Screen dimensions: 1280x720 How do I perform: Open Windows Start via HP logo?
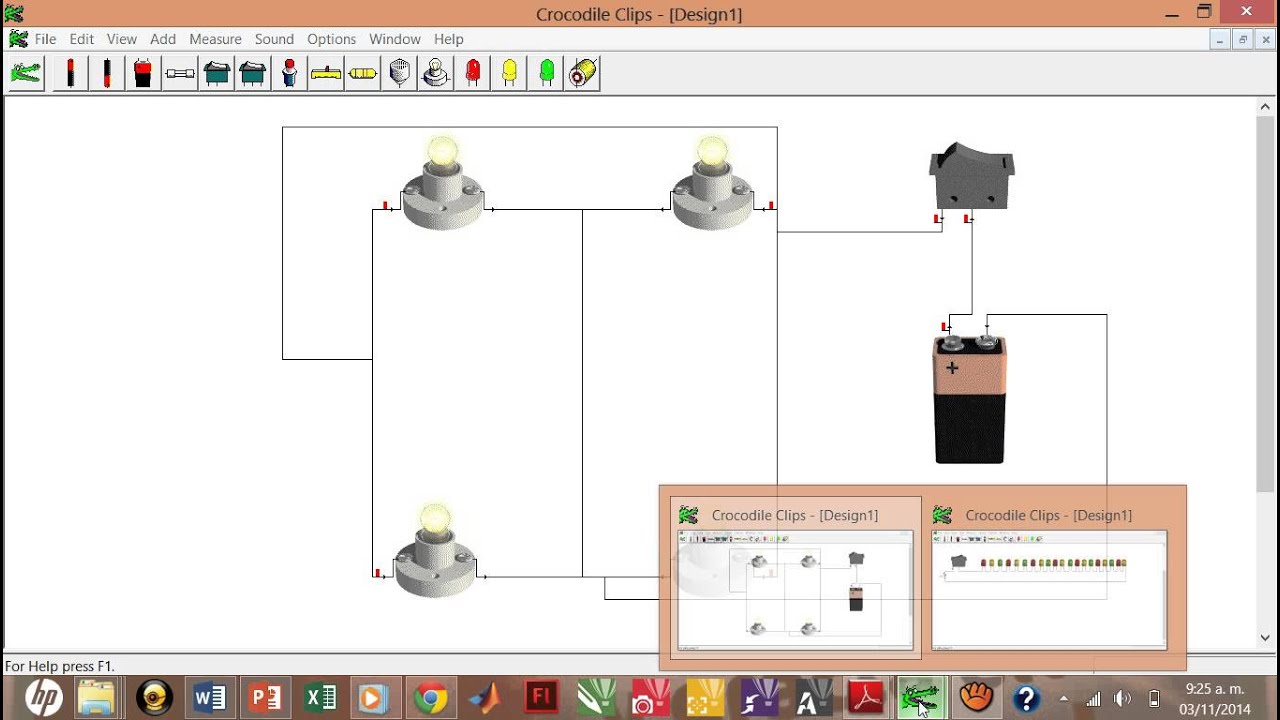[43, 697]
